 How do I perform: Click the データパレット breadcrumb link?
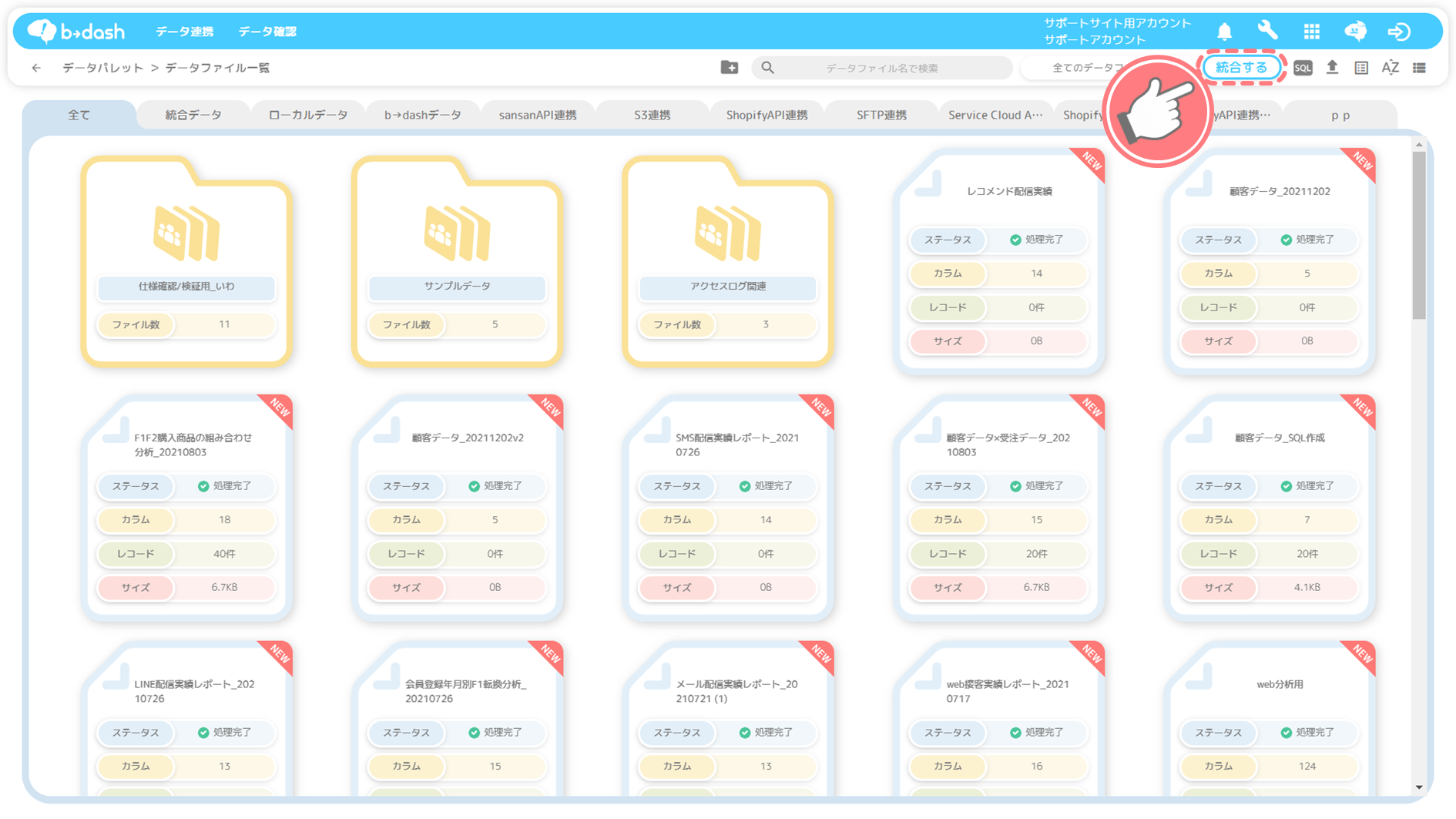(x=102, y=68)
